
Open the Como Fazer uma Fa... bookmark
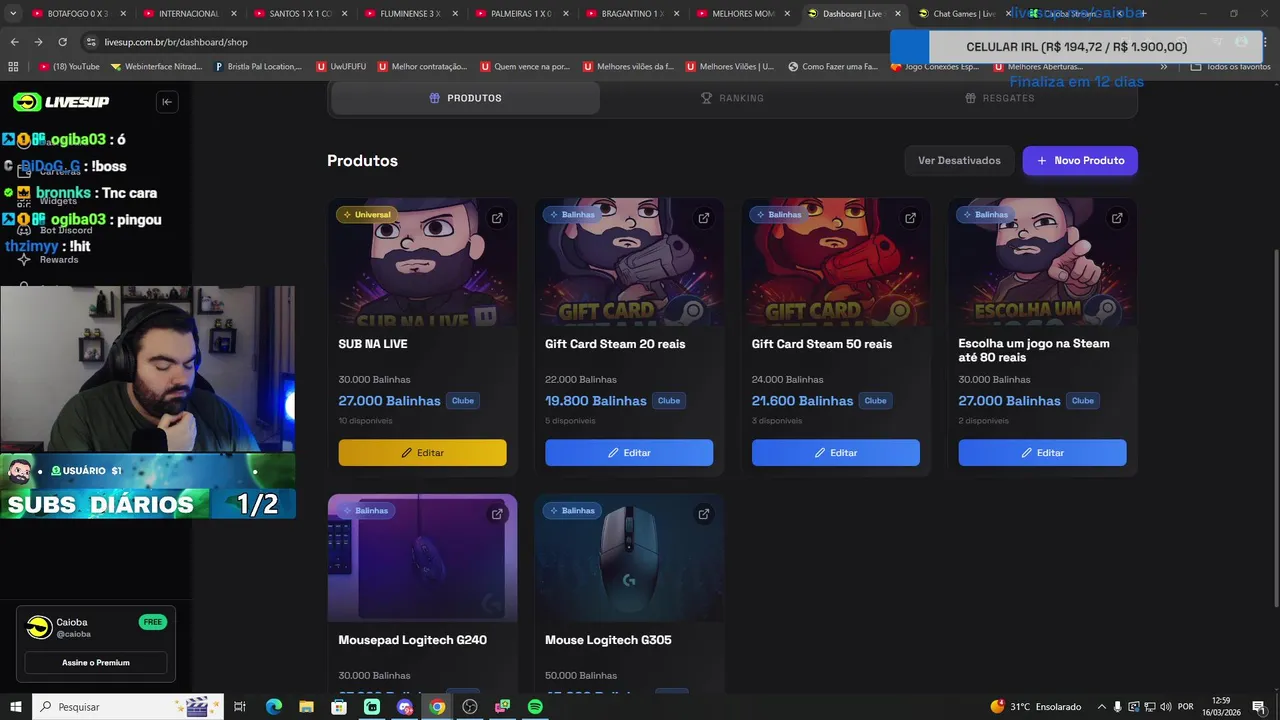tap(832, 66)
